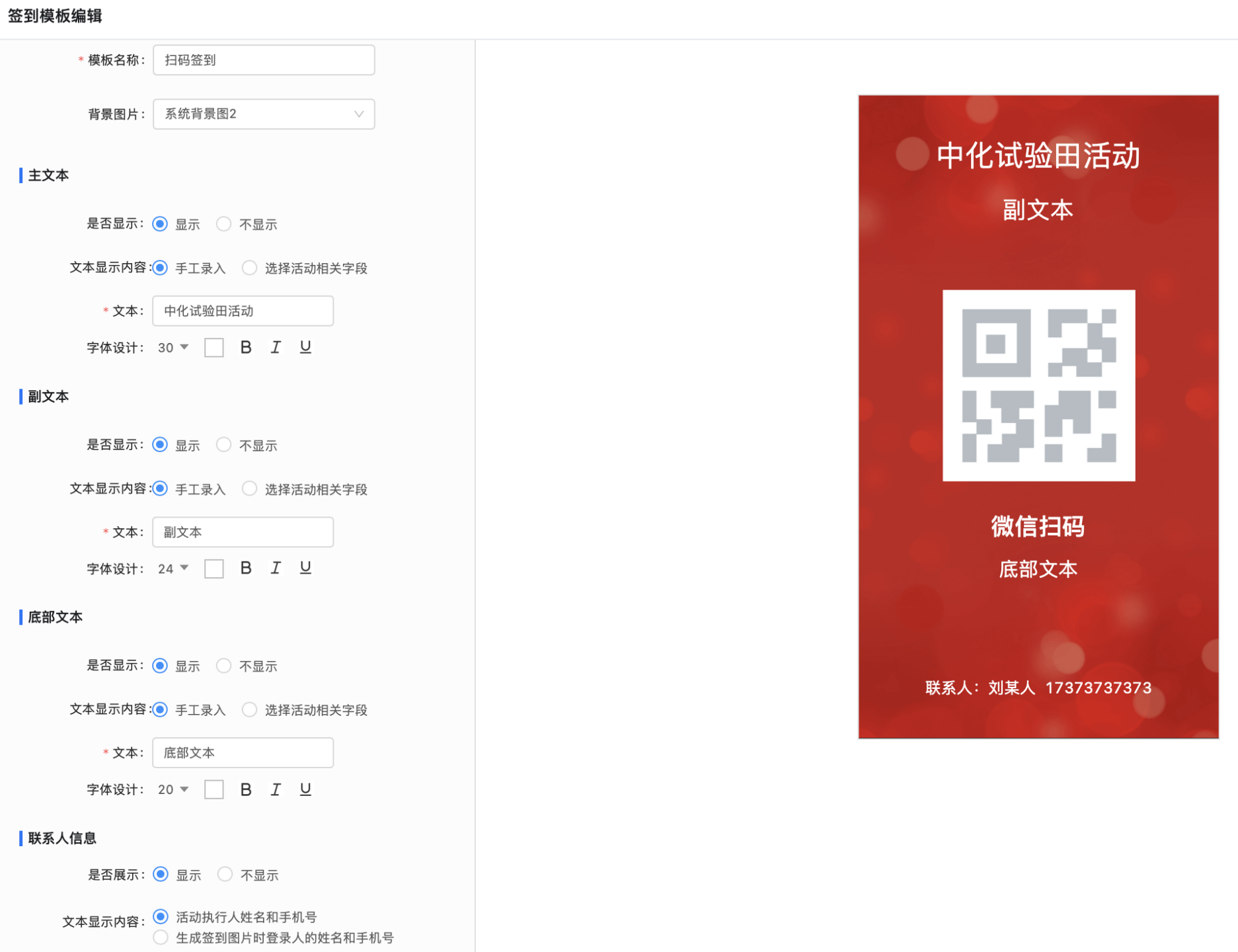Click bottom text field containing 底部文本
This screenshot has height=952, width=1238.
click(x=243, y=753)
